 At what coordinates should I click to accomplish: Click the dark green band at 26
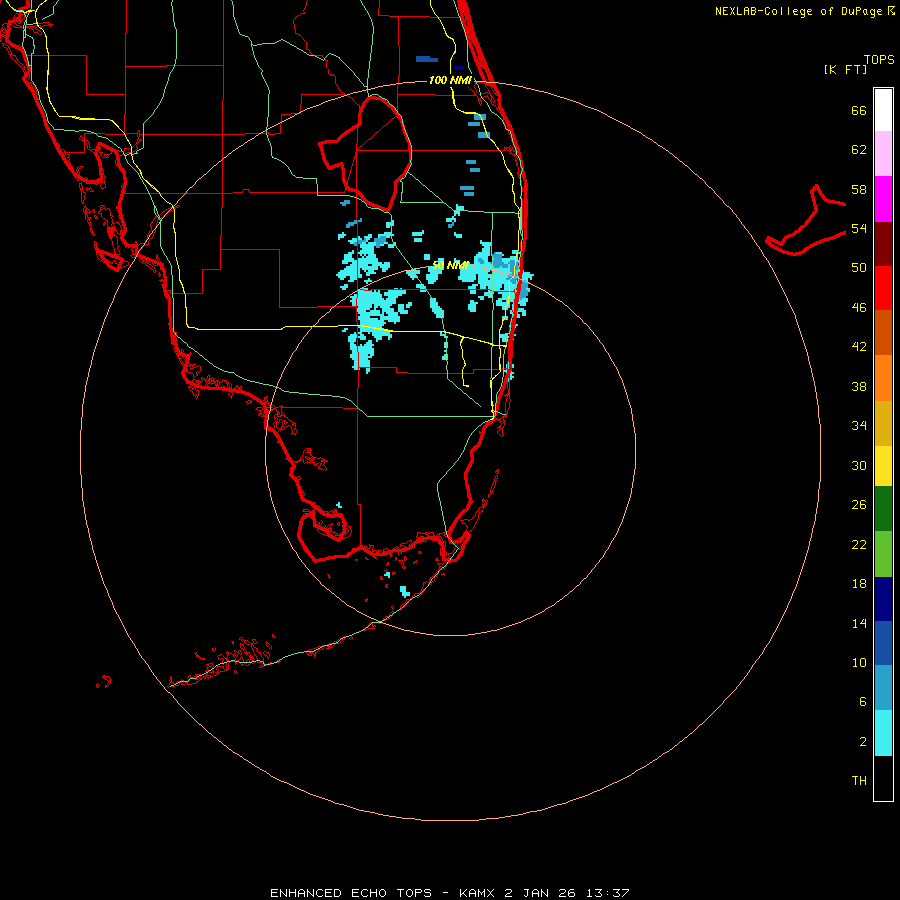tap(883, 509)
